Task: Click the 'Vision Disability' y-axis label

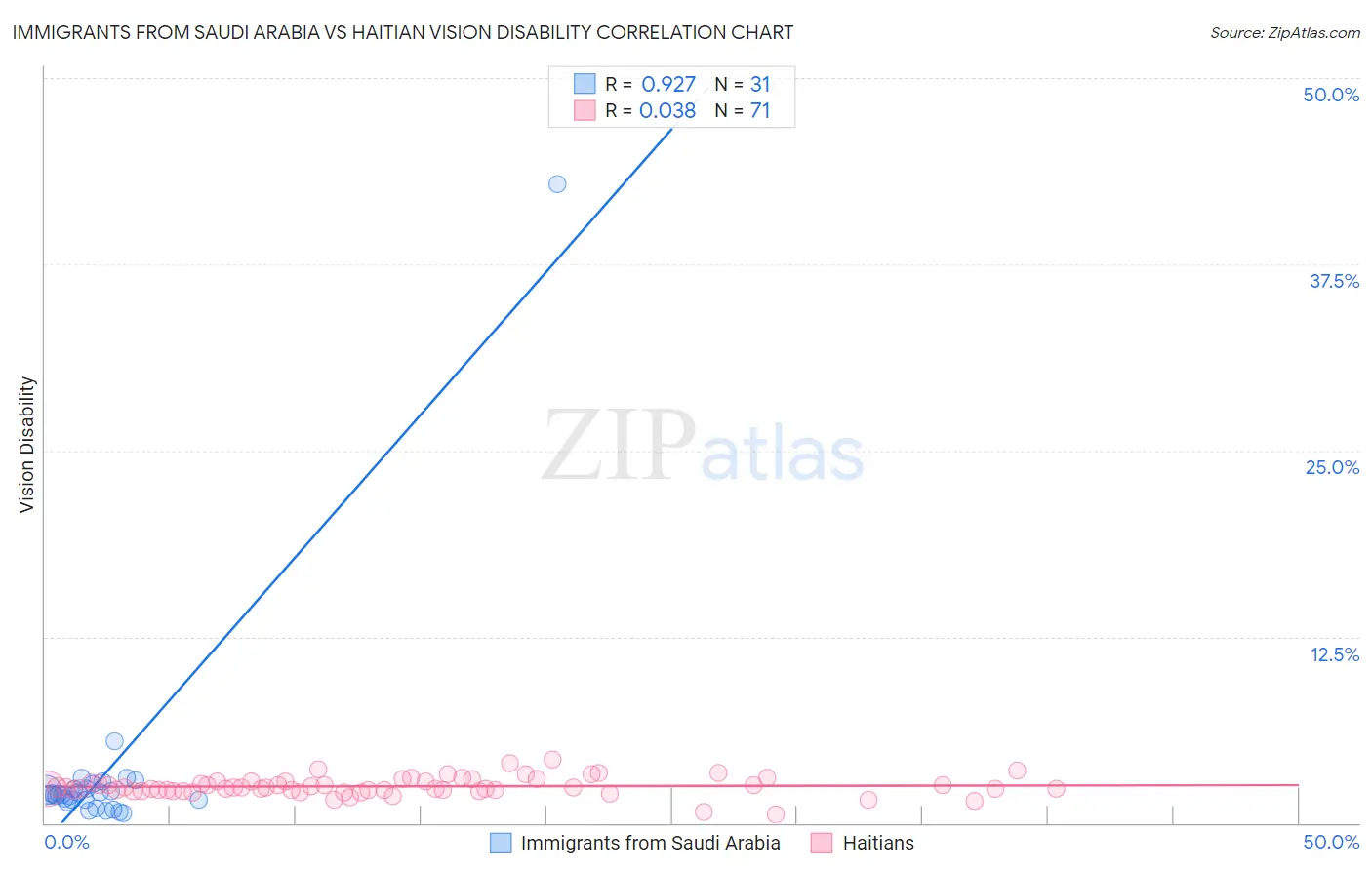Action: click(x=26, y=445)
